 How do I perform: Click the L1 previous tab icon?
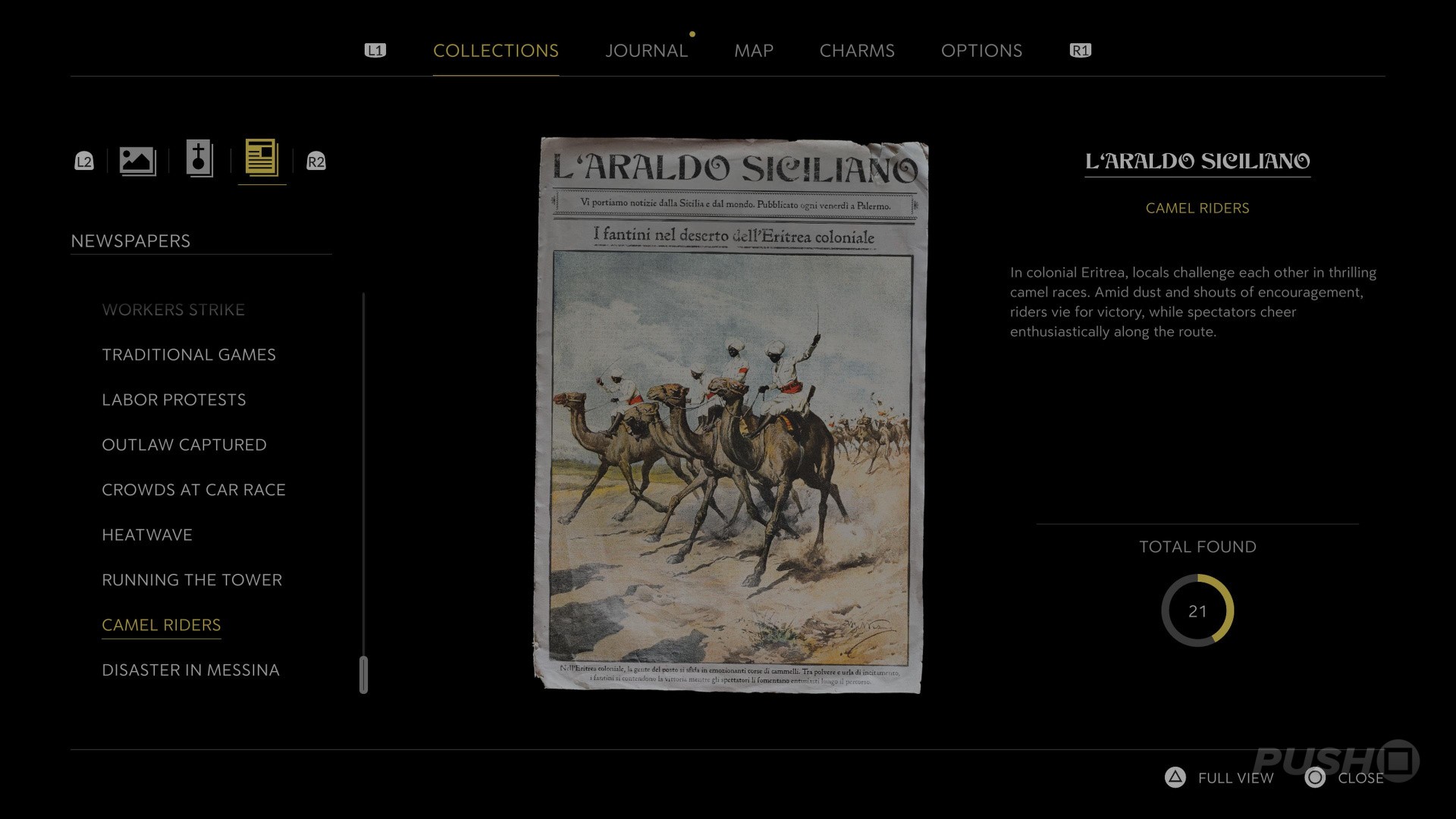(375, 51)
